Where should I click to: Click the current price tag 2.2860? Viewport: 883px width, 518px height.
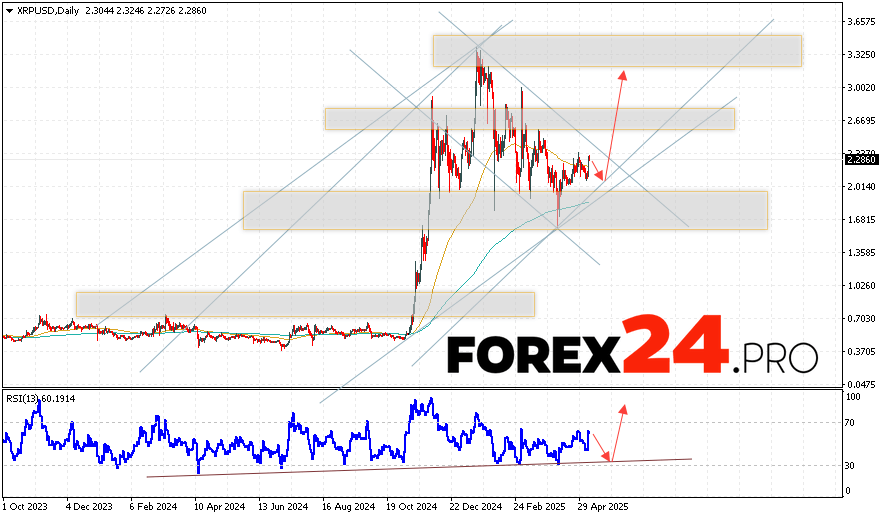point(860,159)
